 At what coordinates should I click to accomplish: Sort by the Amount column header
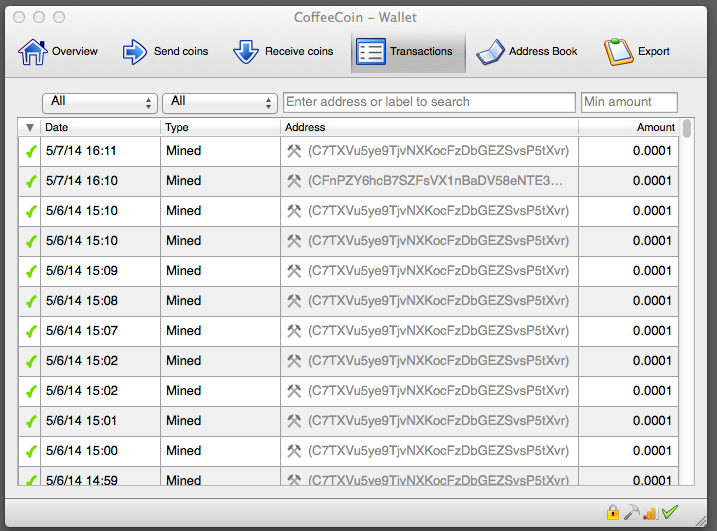(629, 127)
